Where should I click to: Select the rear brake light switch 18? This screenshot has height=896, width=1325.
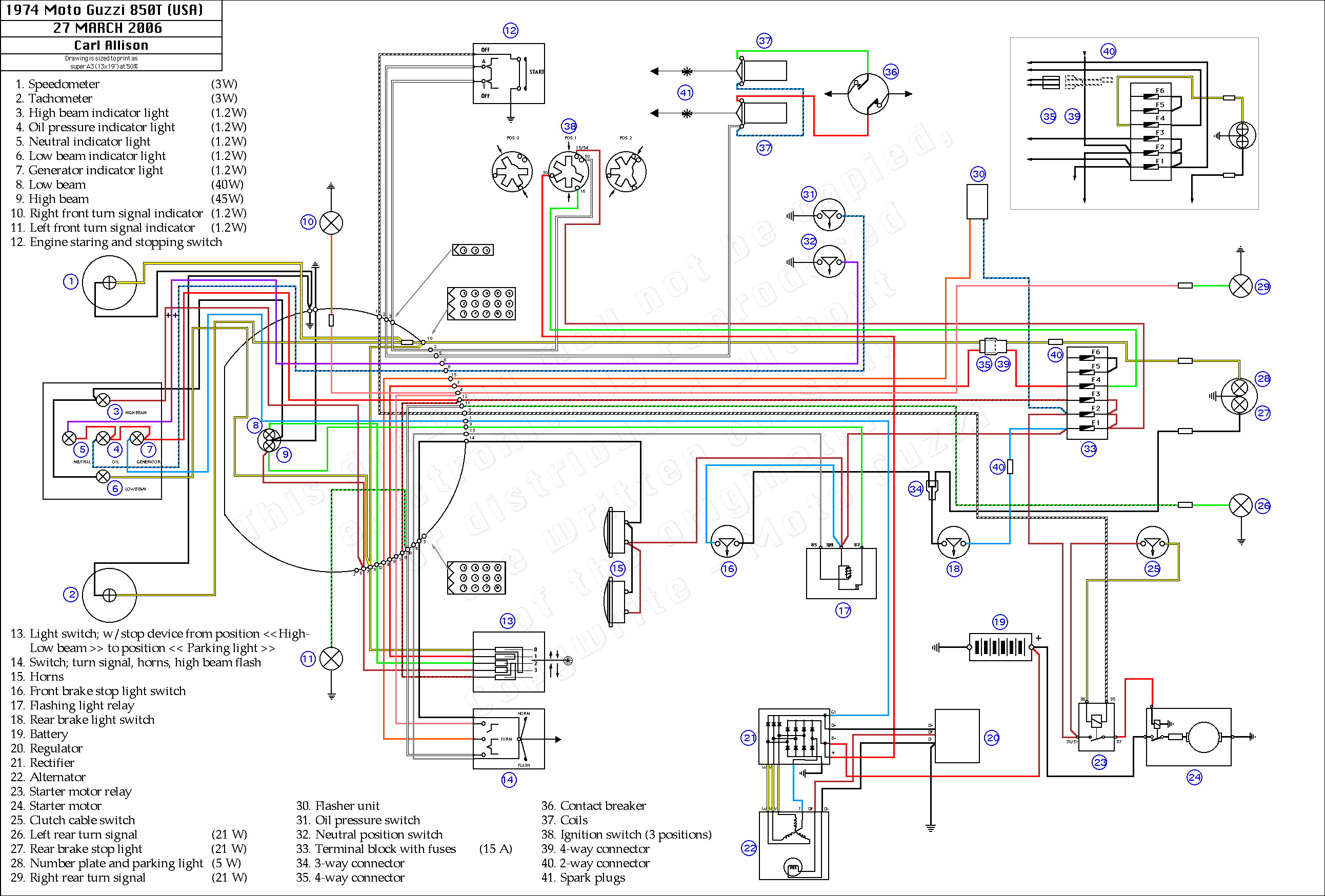pyautogui.click(x=954, y=542)
